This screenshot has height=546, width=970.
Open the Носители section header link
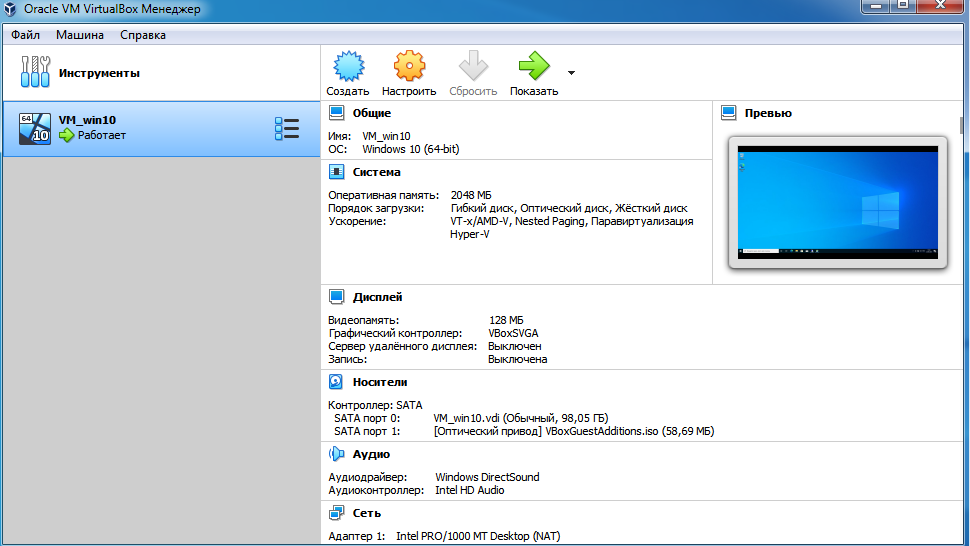(x=380, y=383)
